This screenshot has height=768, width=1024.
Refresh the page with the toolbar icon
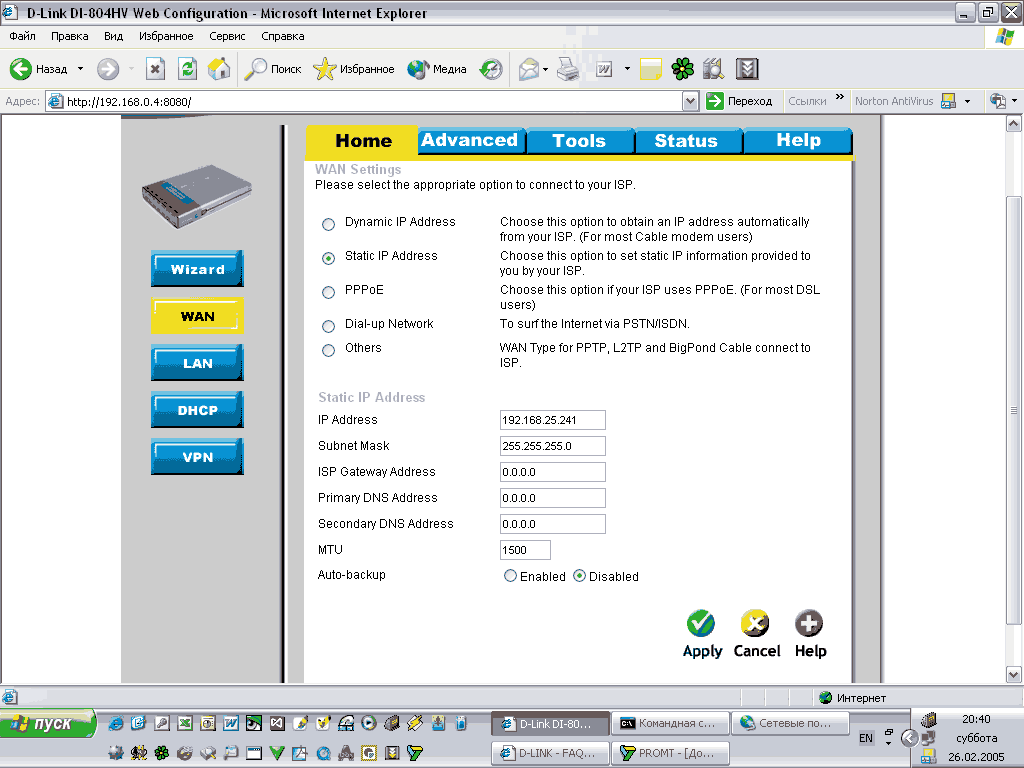point(187,69)
